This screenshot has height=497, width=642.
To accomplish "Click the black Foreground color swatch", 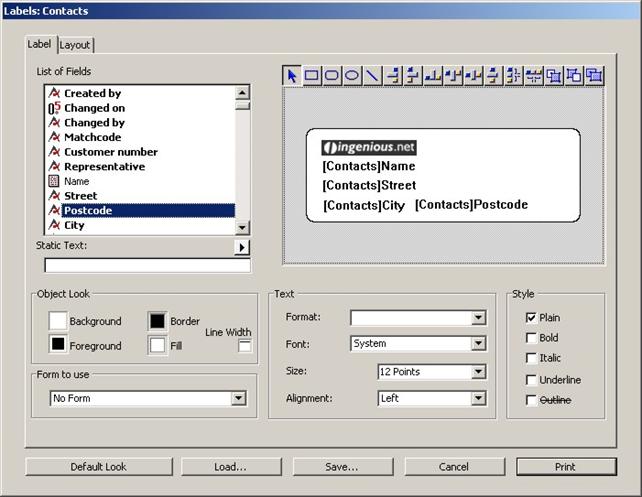I will (58, 345).
